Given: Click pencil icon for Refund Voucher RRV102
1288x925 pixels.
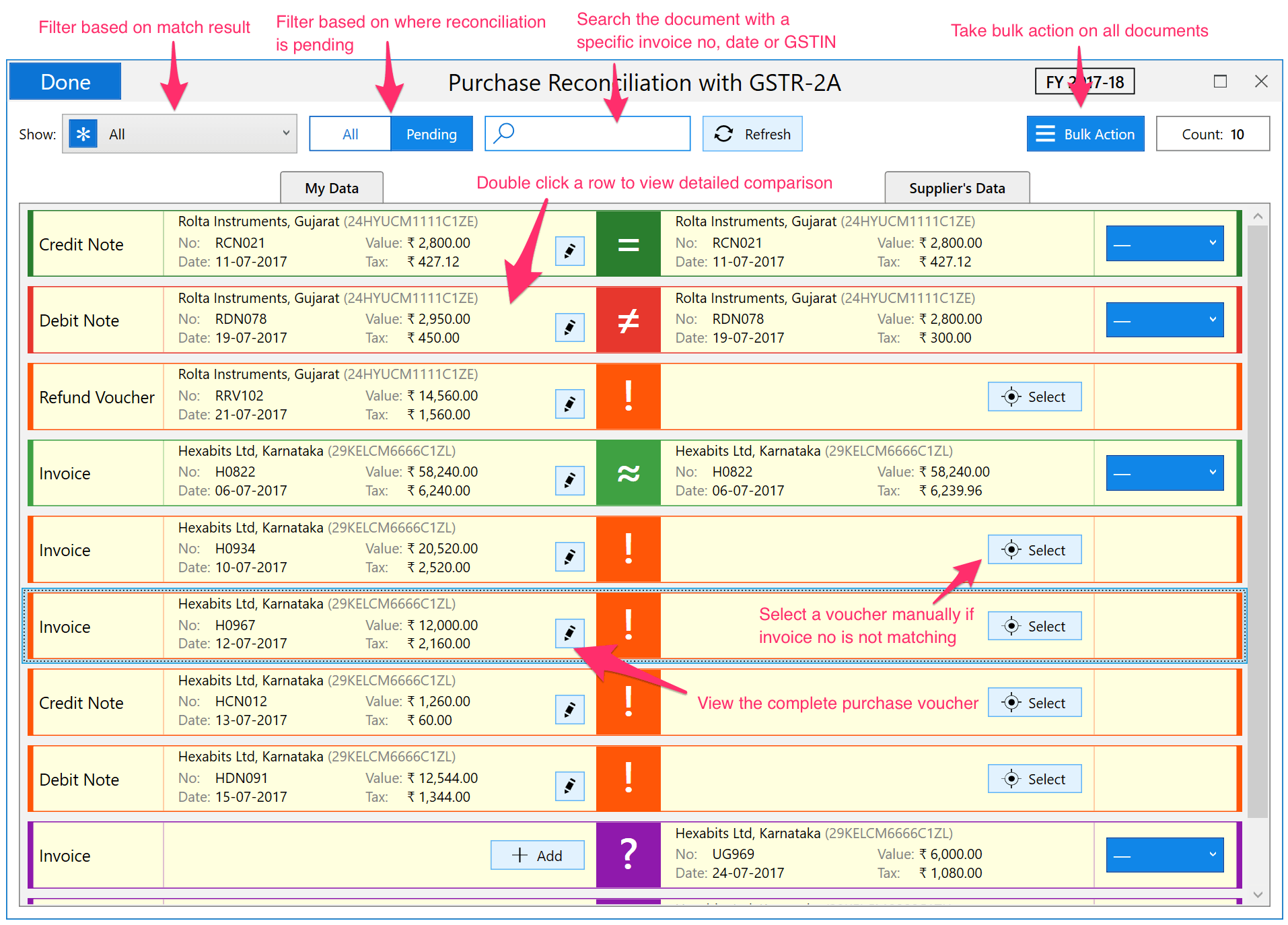Looking at the screenshot, I should pos(569,404).
